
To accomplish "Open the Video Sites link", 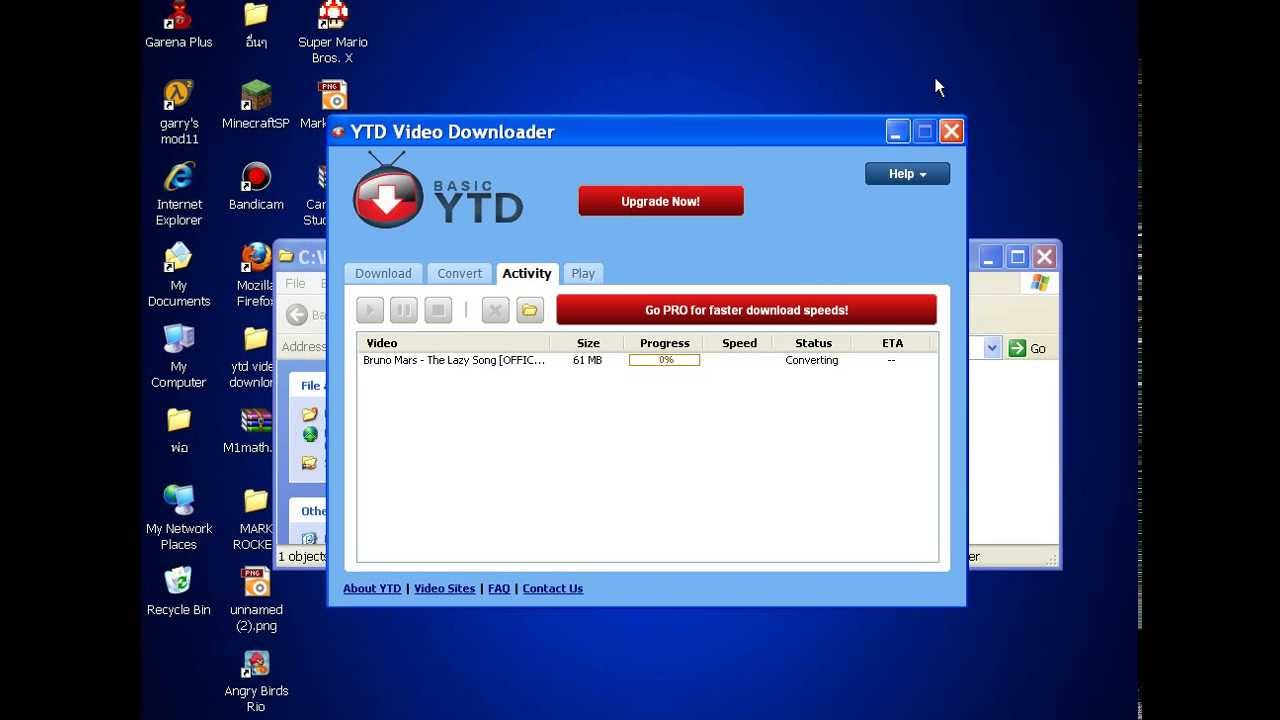I will [445, 589].
